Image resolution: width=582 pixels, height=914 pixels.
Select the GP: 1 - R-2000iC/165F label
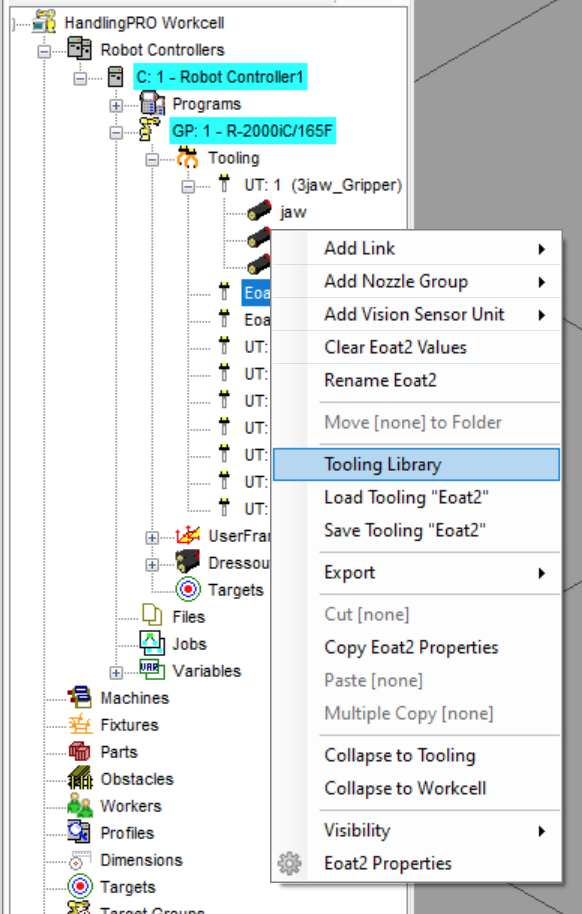point(253,131)
